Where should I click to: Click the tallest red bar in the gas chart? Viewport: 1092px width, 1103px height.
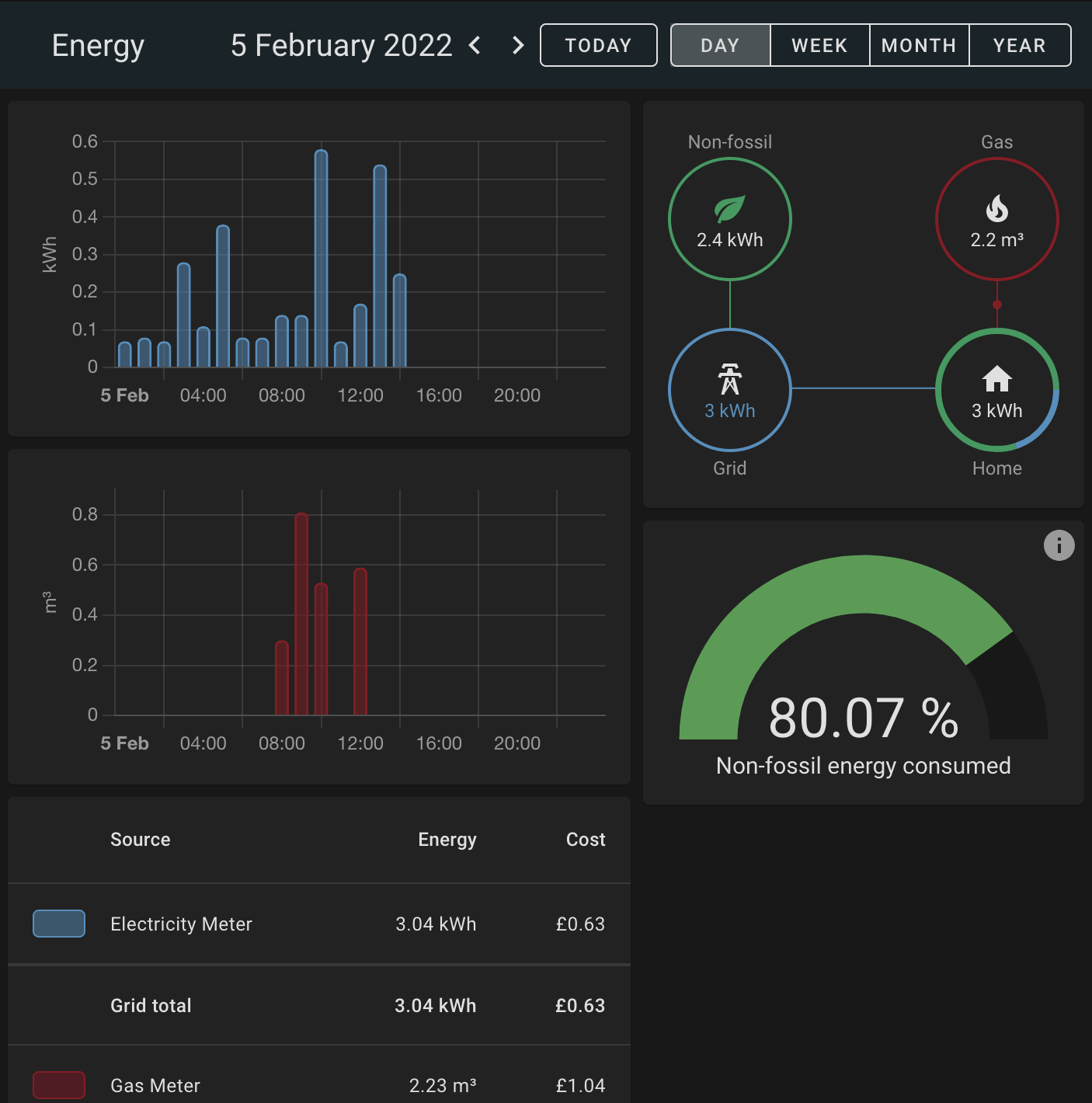coord(301,614)
